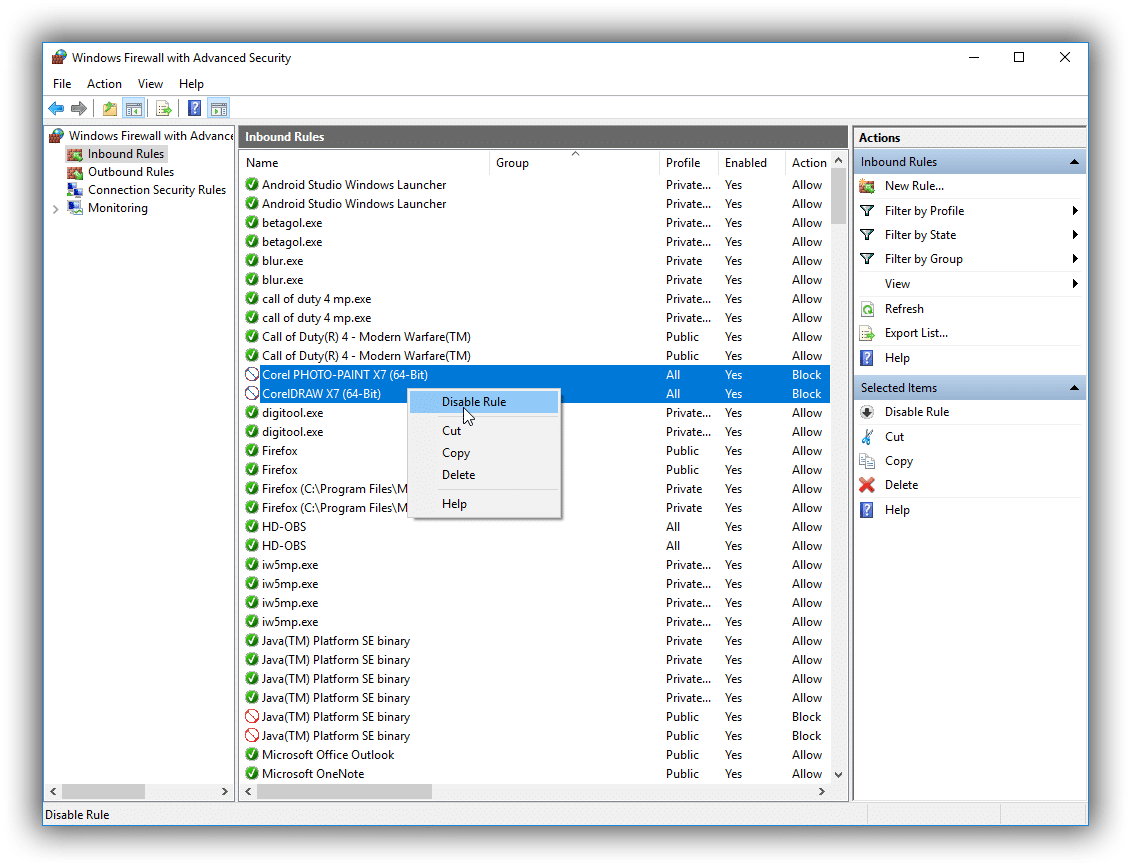
Task: Click the block icon beside CorelDRAW X7
Action: pyautogui.click(x=252, y=393)
